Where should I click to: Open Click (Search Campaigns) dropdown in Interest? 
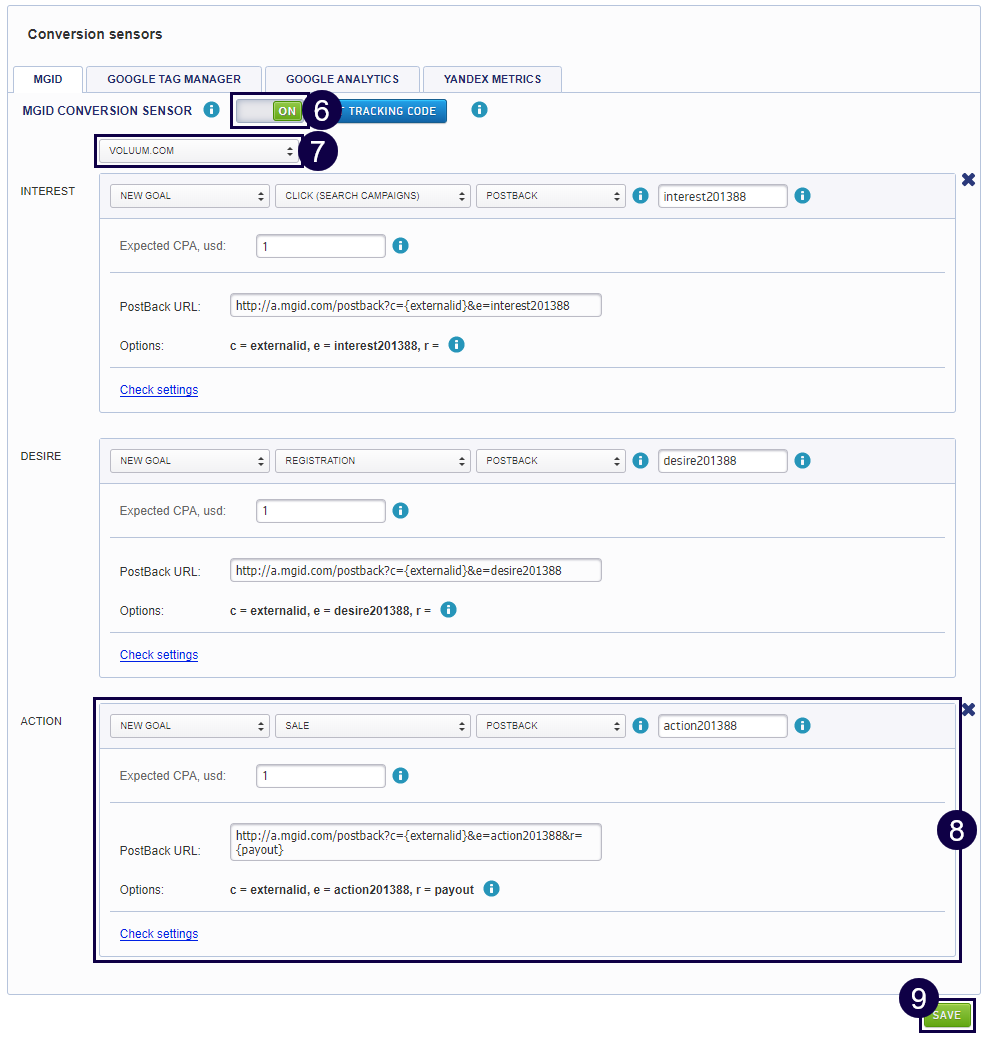point(372,196)
